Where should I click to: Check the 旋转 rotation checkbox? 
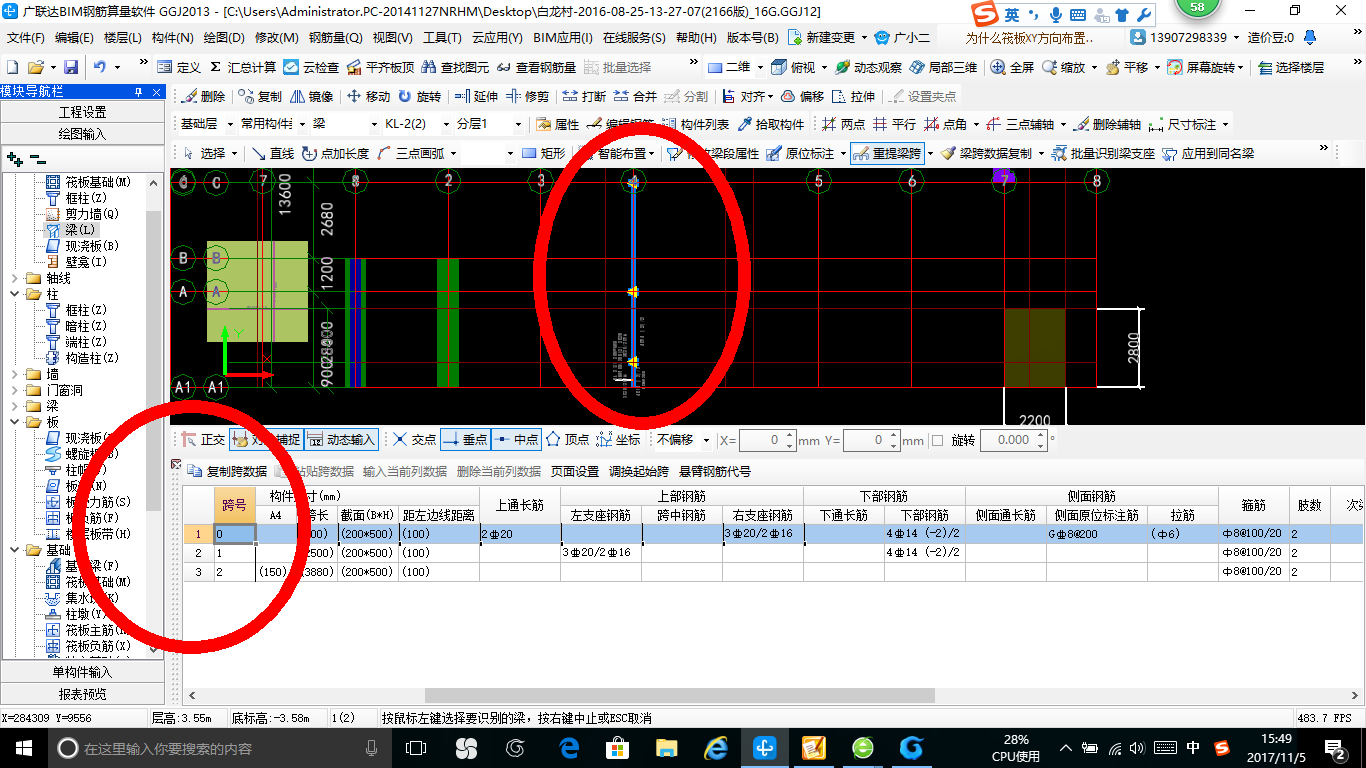[x=937, y=440]
